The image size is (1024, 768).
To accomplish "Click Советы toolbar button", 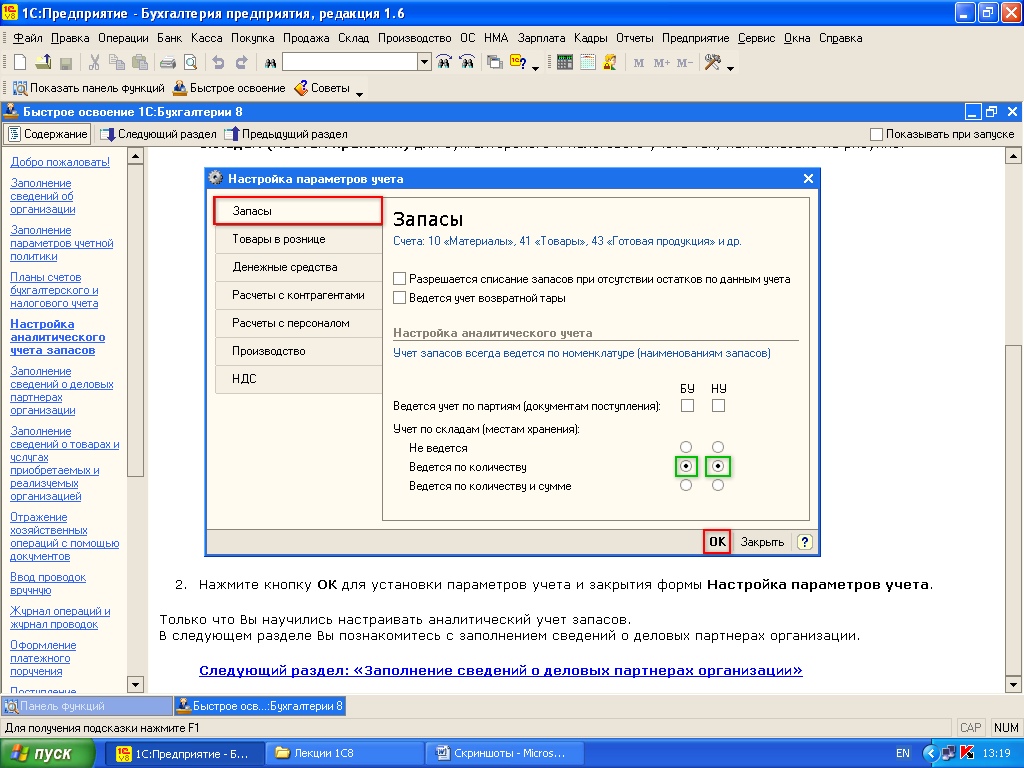I will pyautogui.click(x=323, y=88).
